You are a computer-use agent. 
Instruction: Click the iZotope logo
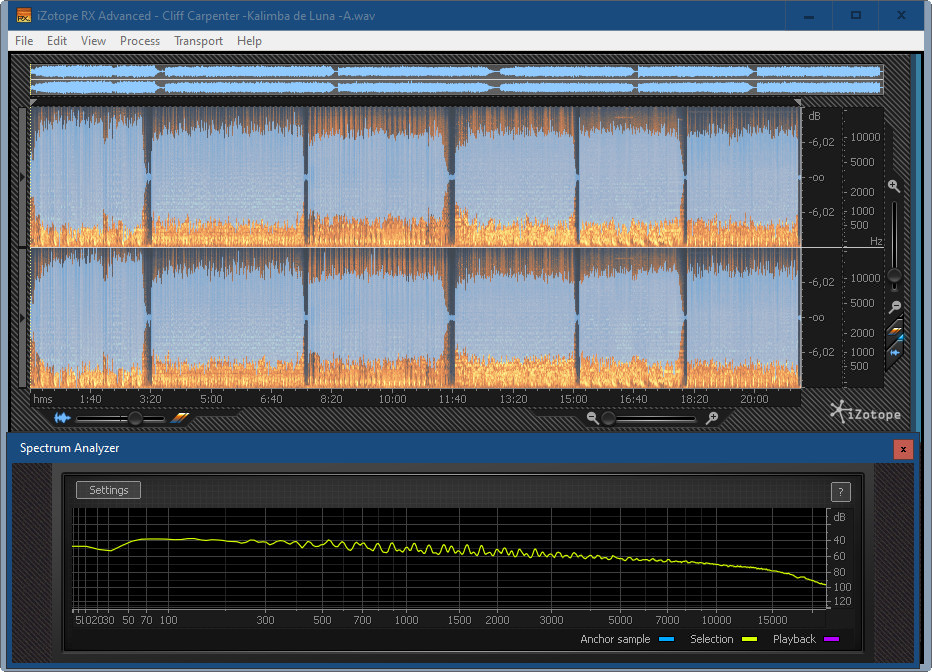coord(864,412)
